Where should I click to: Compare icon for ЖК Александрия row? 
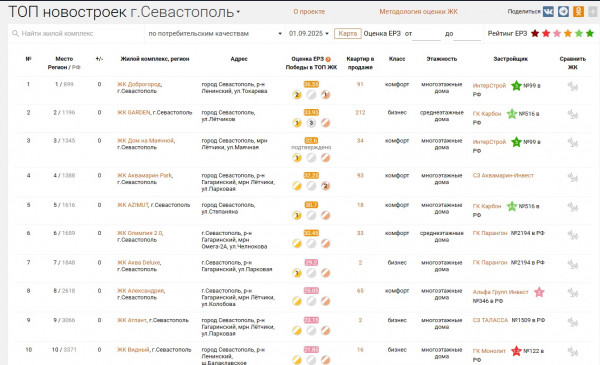point(572,293)
